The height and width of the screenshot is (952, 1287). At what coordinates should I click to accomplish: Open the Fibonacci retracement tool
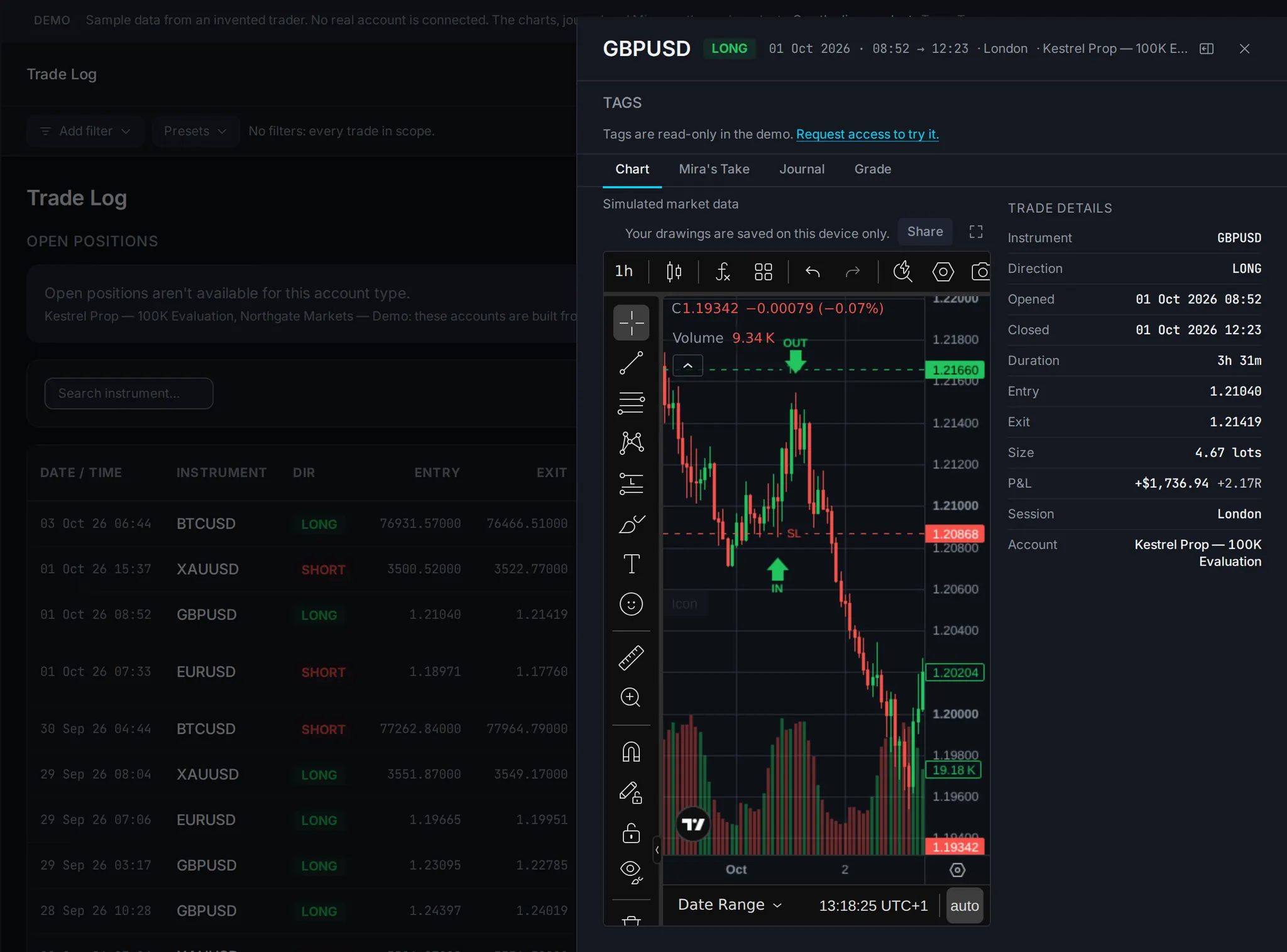point(631,403)
